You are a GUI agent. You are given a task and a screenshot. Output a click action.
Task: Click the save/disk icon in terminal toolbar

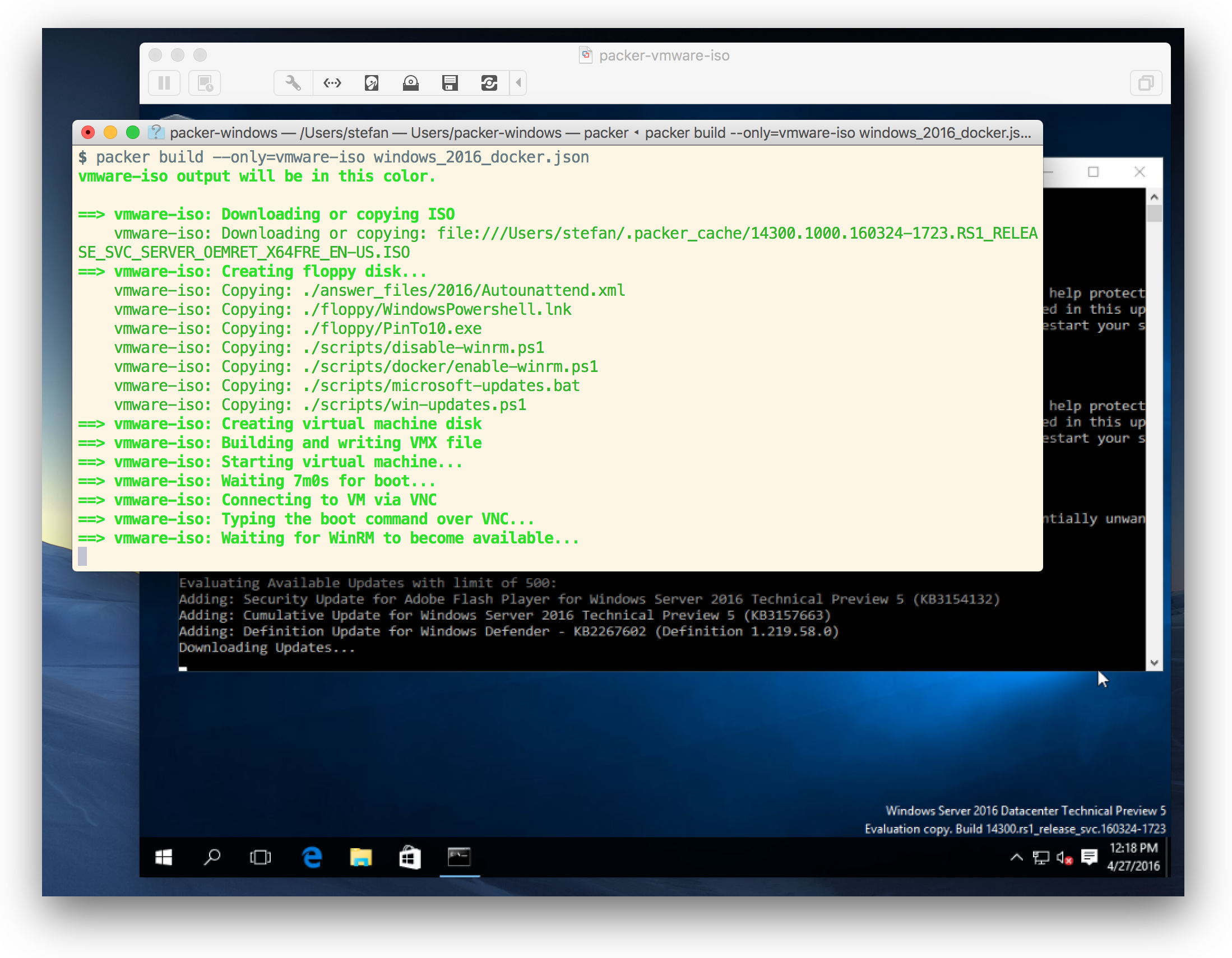(x=451, y=83)
